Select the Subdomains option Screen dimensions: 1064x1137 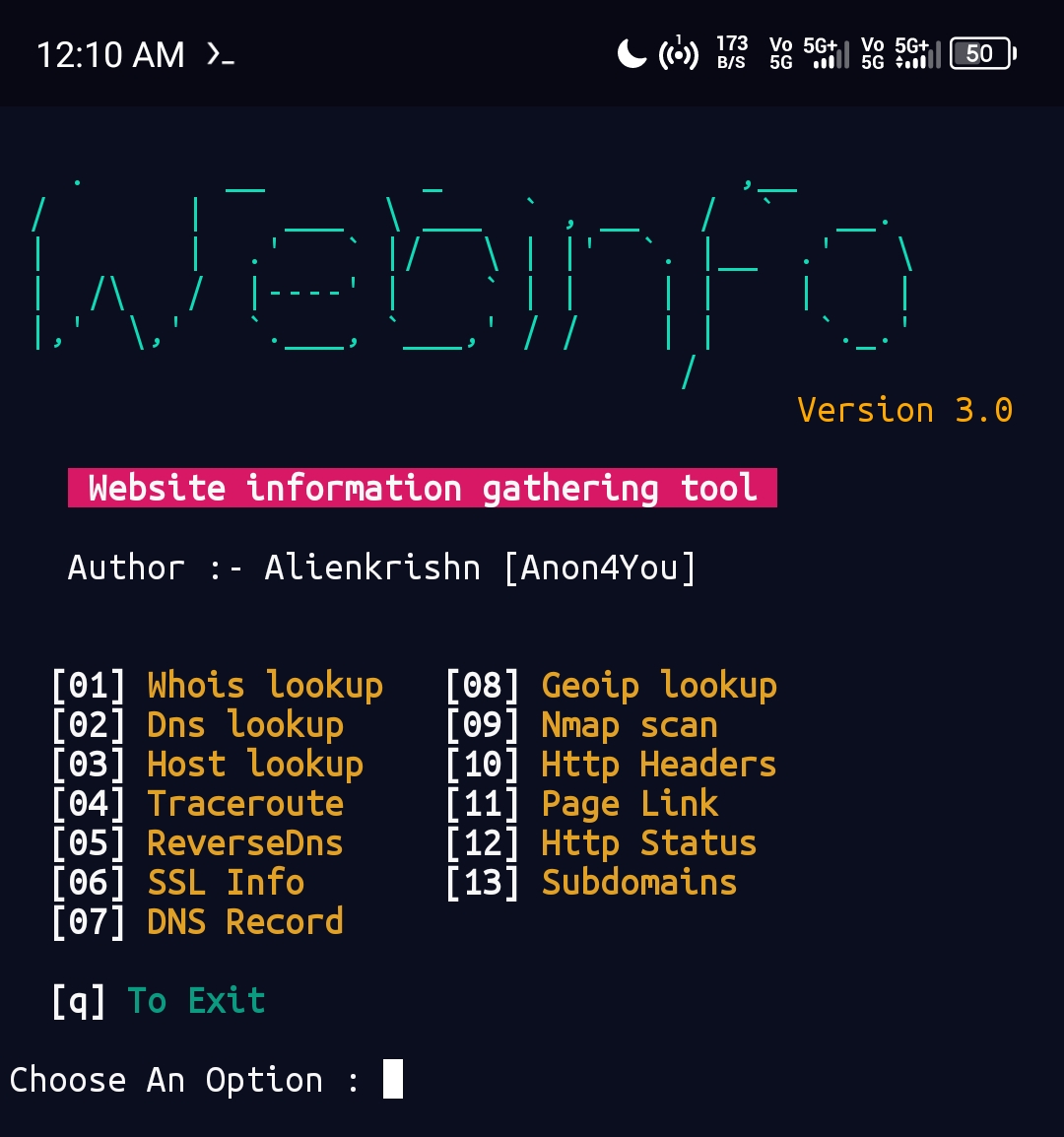[x=639, y=883]
